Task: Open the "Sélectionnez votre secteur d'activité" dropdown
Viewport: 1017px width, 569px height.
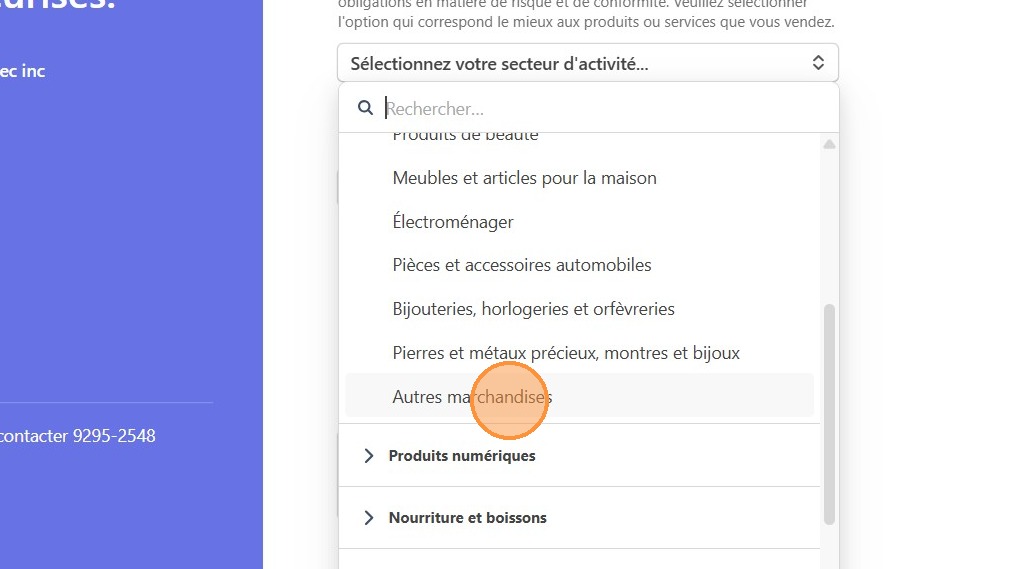Action: pyautogui.click(x=587, y=63)
